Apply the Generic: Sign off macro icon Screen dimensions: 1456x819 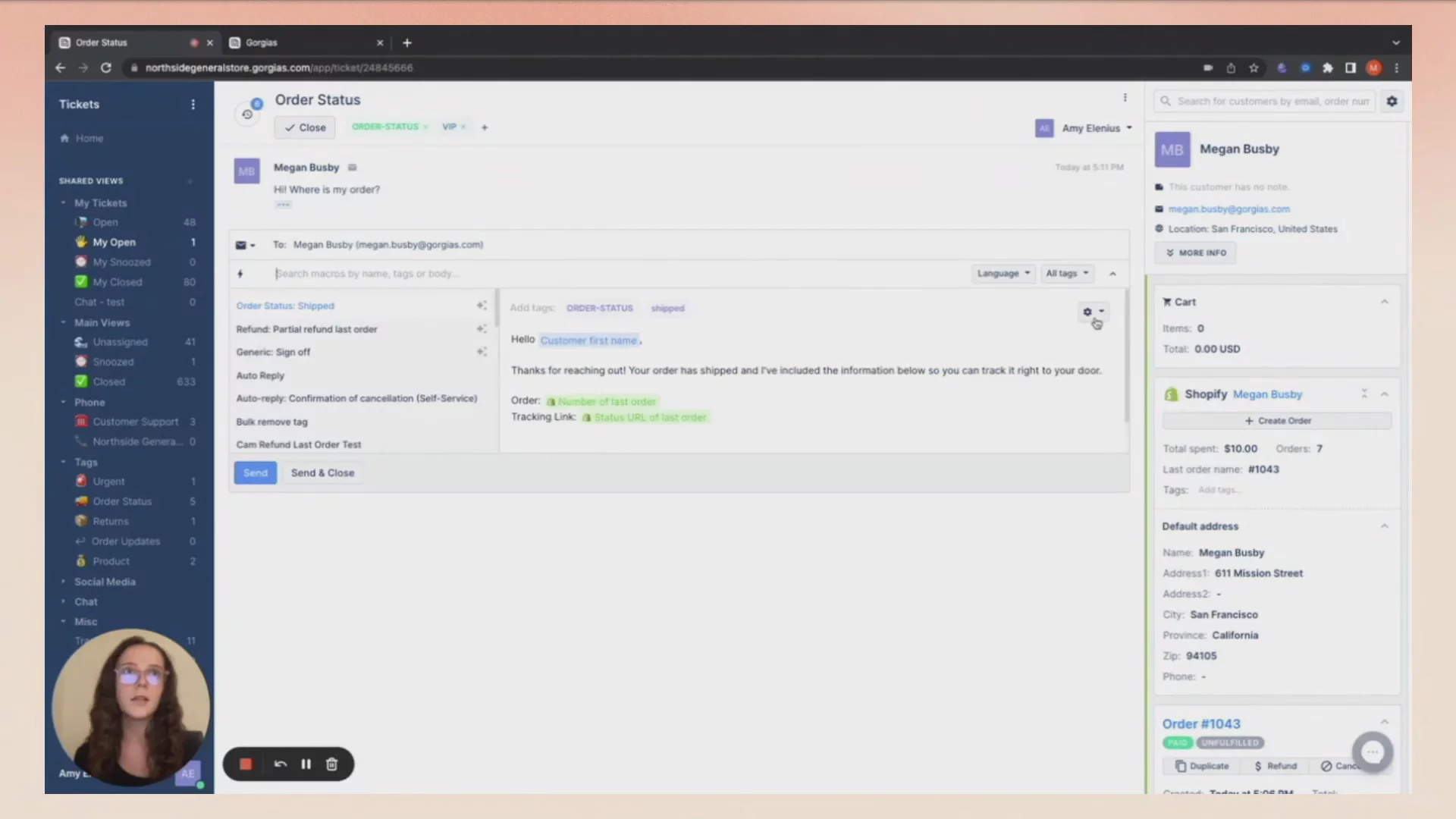pyautogui.click(x=482, y=352)
